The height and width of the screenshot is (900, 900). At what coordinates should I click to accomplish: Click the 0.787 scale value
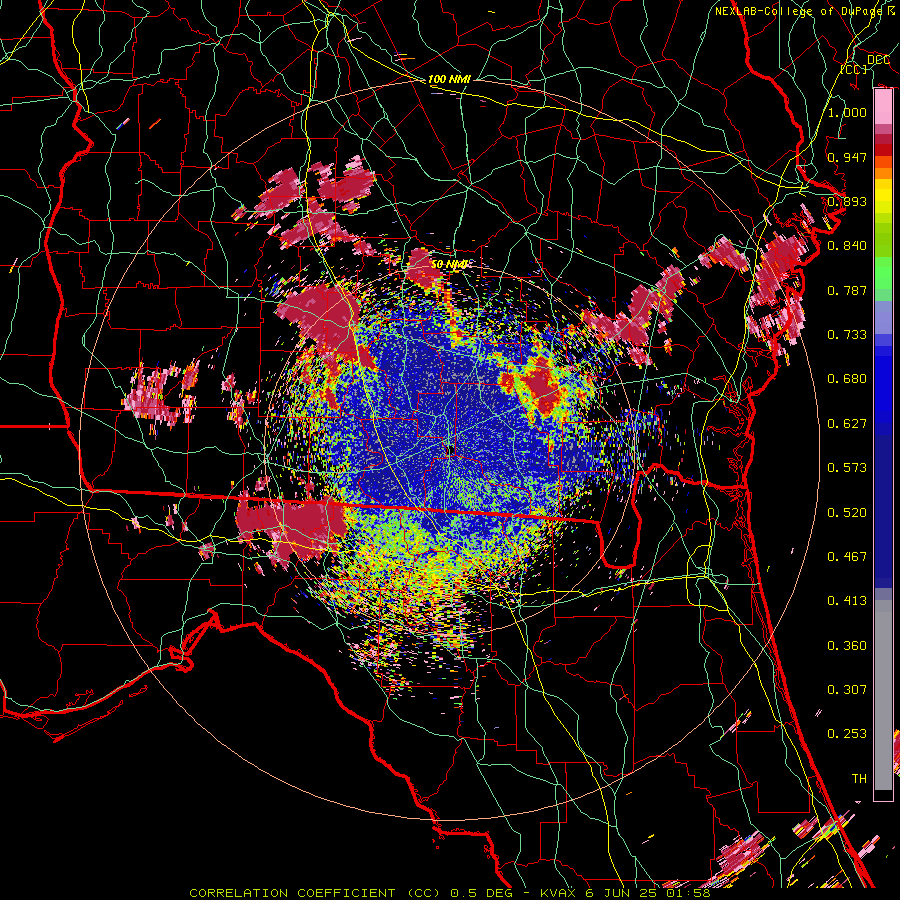click(847, 290)
